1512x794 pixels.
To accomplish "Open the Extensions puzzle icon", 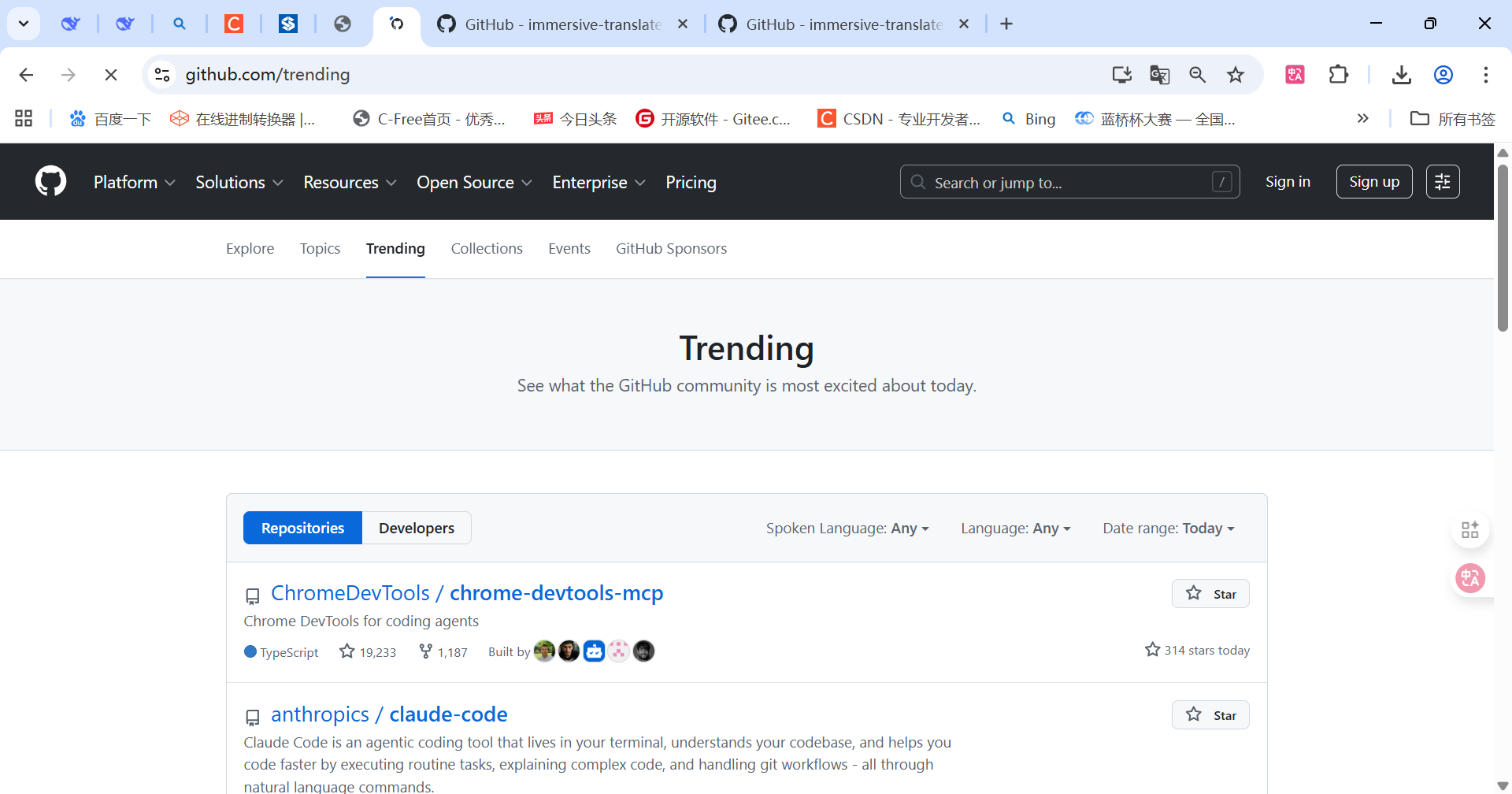I will click(x=1338, y=75).
